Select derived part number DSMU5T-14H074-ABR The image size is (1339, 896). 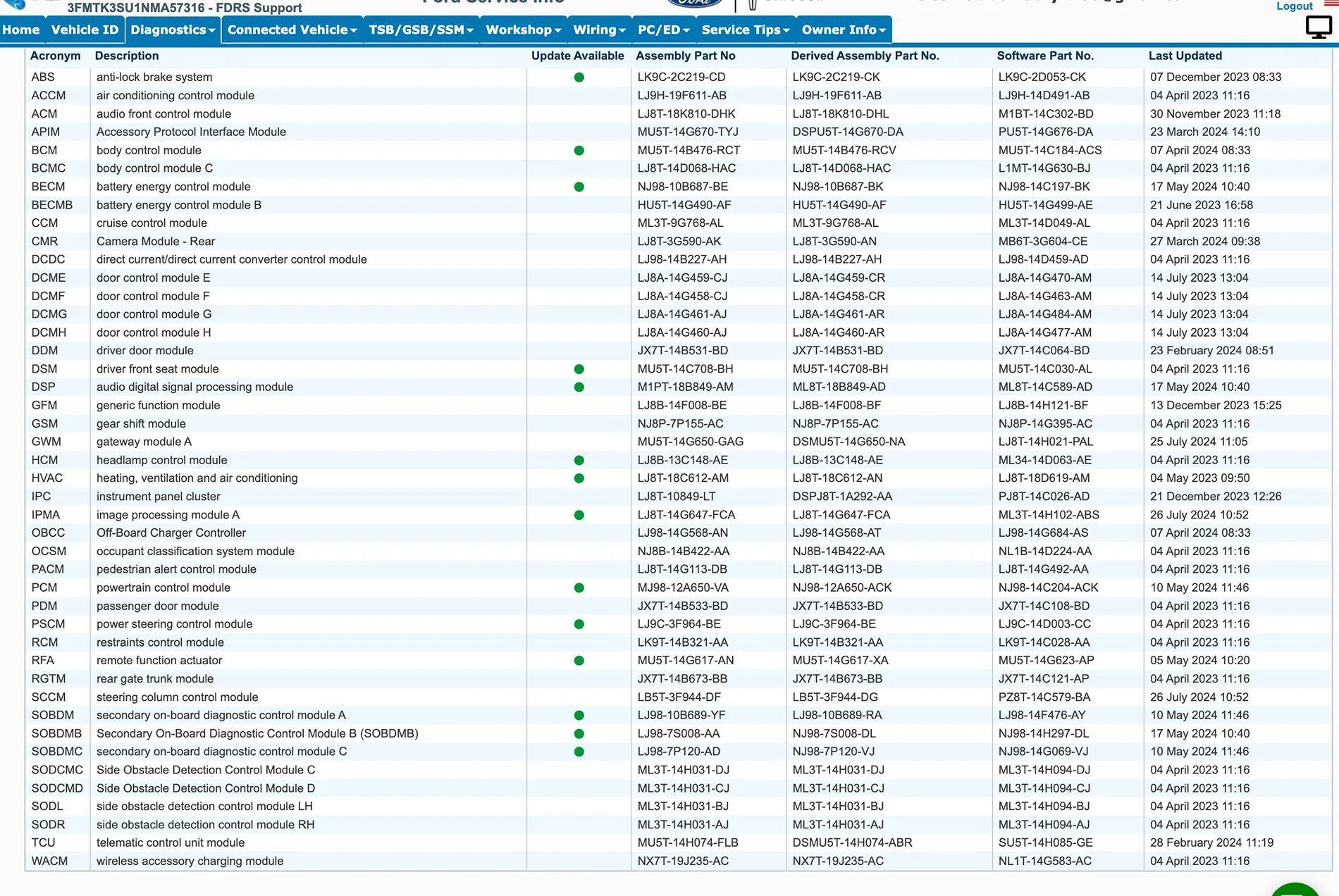[852, 842]
